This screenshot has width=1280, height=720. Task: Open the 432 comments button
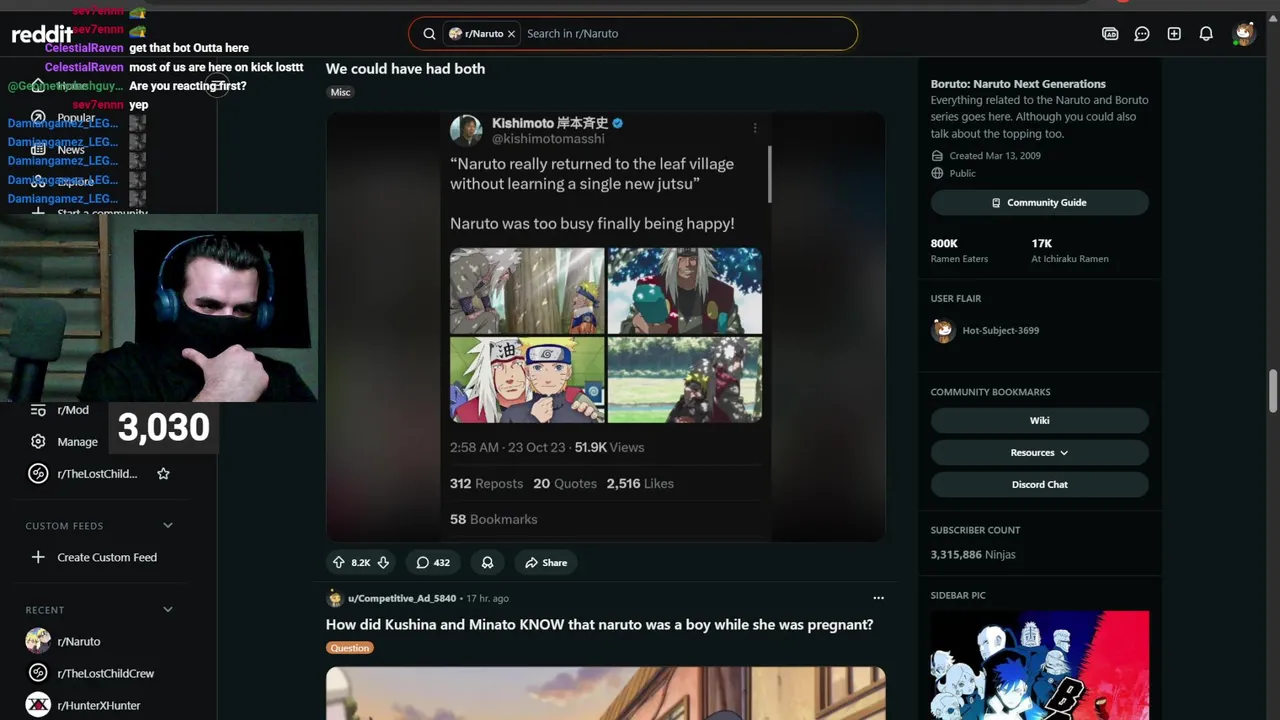click(433, 562)
